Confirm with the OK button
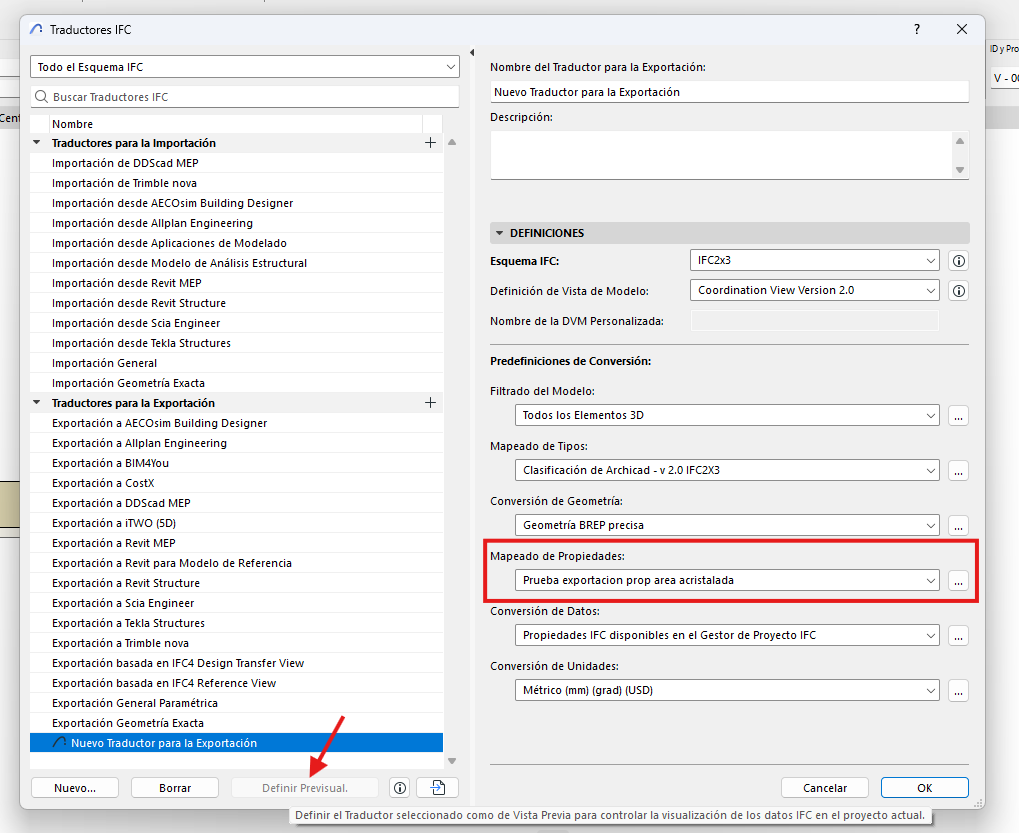This screenshot has width=1019, height=833. [925, 788]
